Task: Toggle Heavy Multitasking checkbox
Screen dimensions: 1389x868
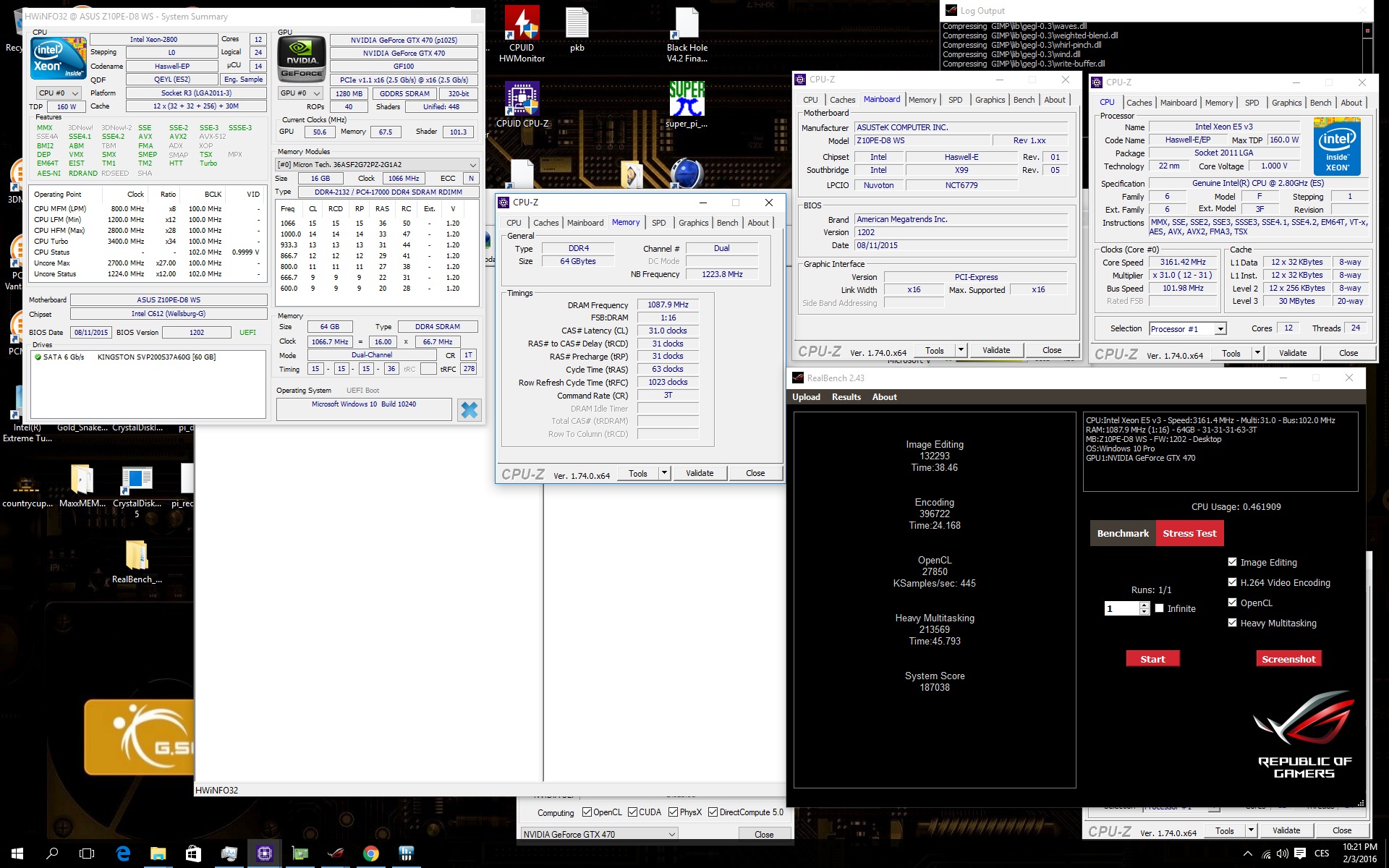Action: coord(1232,622)
